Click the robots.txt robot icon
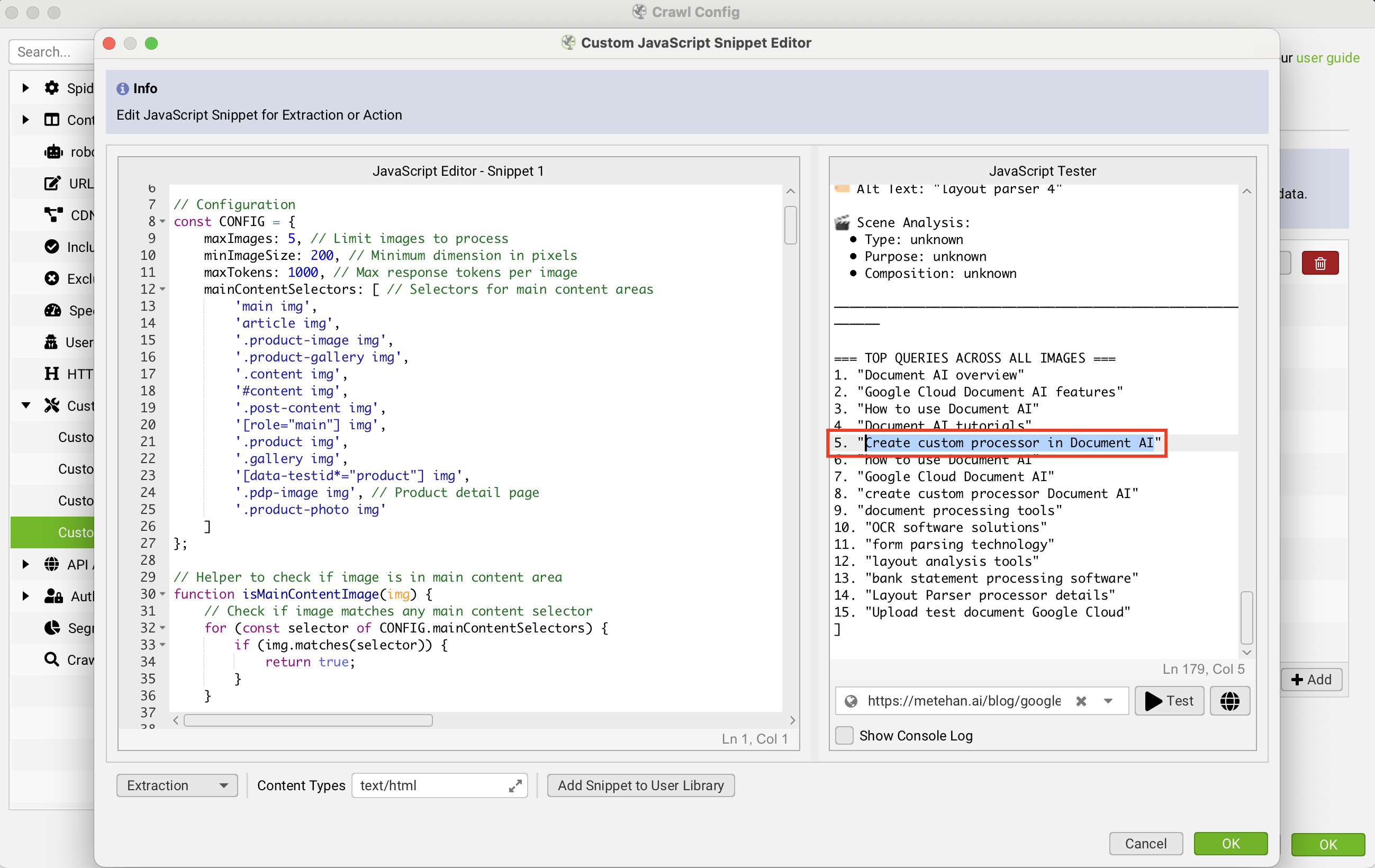The image size is (1375, 868). click(53, 152)
